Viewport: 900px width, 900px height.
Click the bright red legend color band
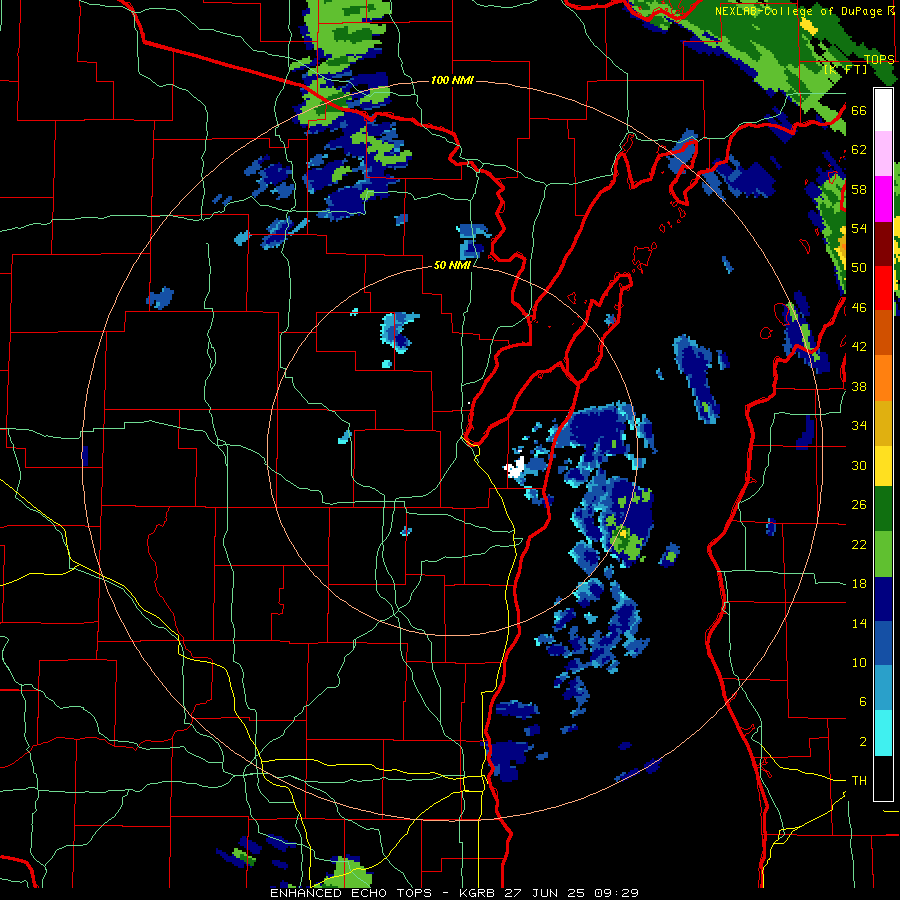pyautogui.click(x=883, y=288)
